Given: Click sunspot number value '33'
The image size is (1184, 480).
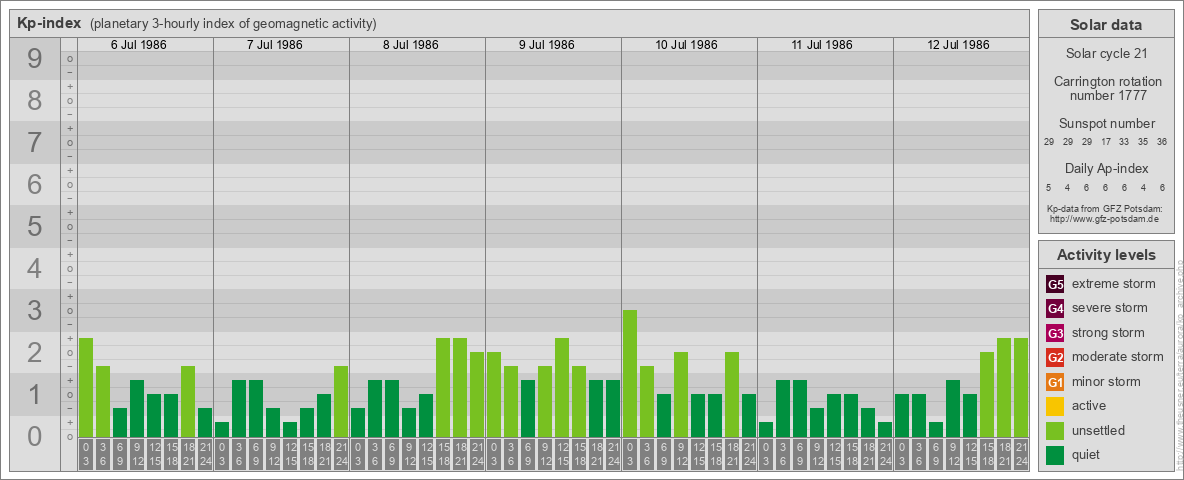Looking at the screenshot, I should point(1124,142).
